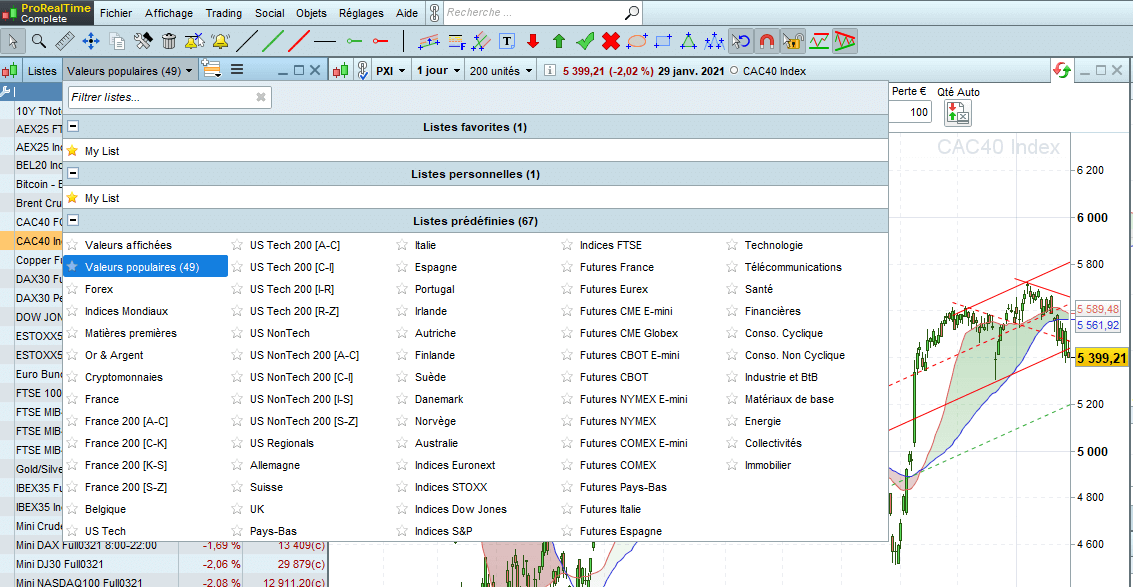Select the red cross object

pos(611,41)
